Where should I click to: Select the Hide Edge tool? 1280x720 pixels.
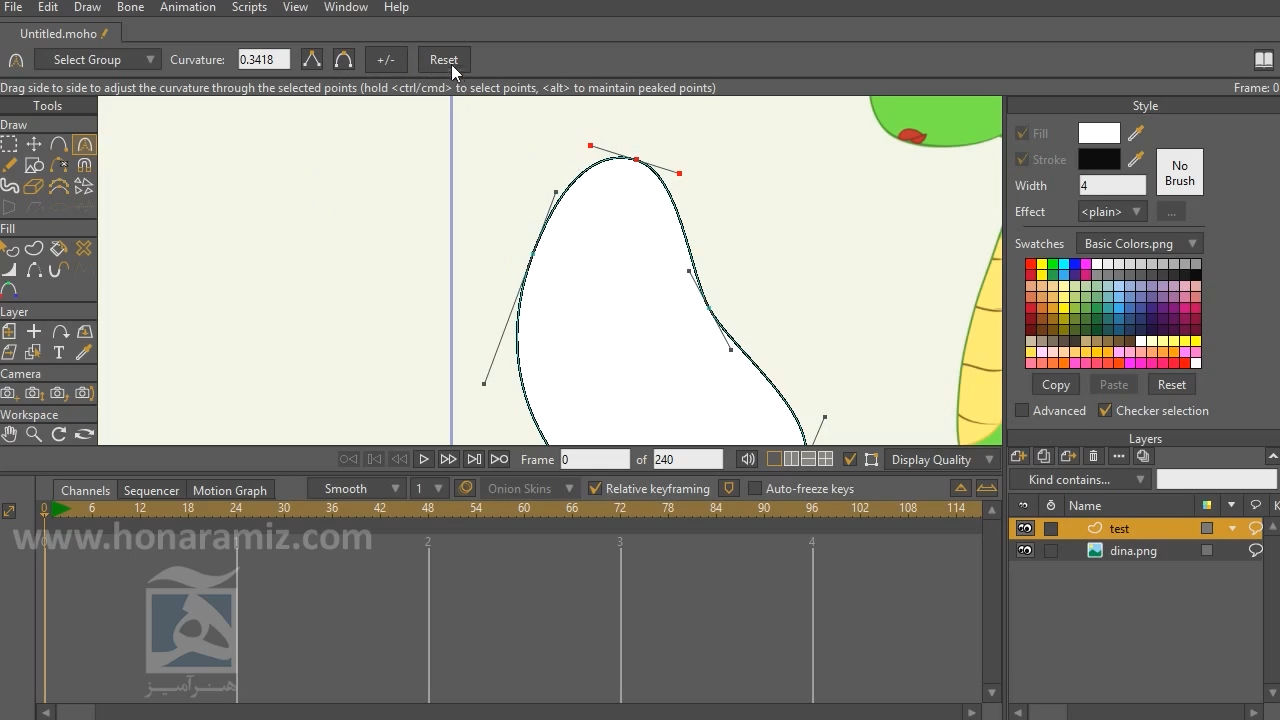pos(34,269)
